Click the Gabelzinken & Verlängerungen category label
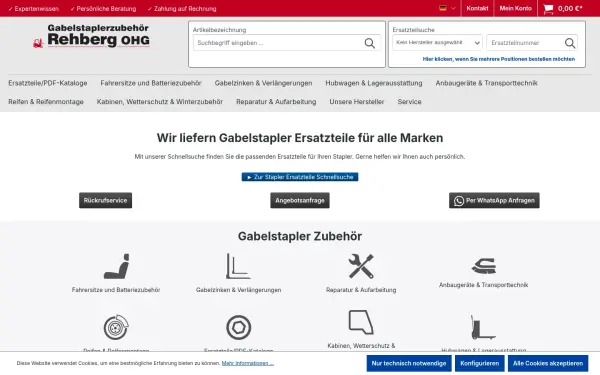This screenshot has width=600, height=375. pos(238,290)
